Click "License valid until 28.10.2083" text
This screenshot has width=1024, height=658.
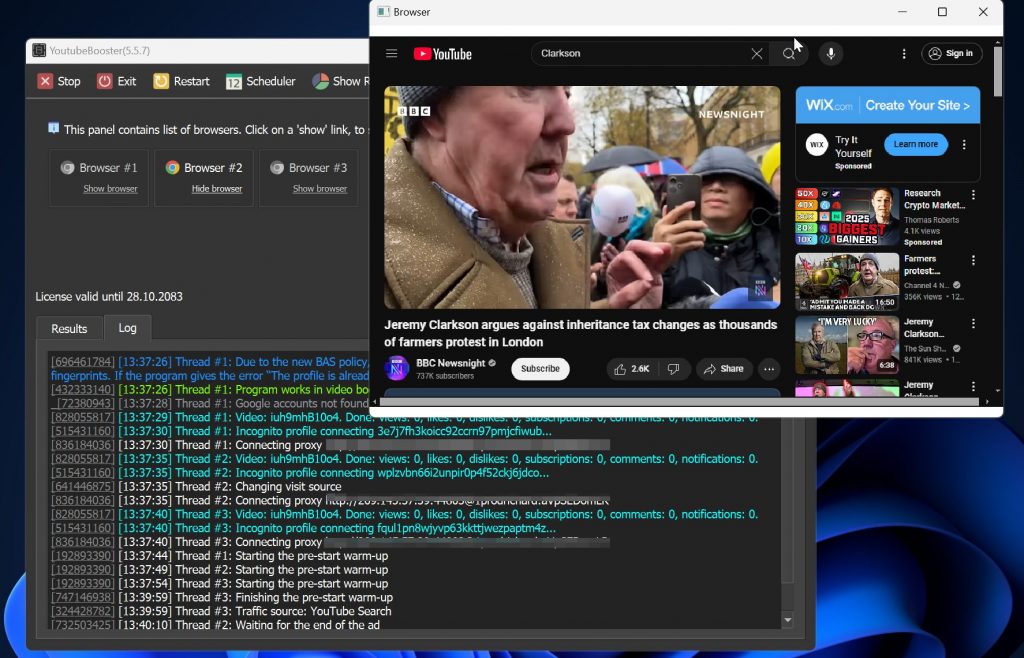[109, 296]
